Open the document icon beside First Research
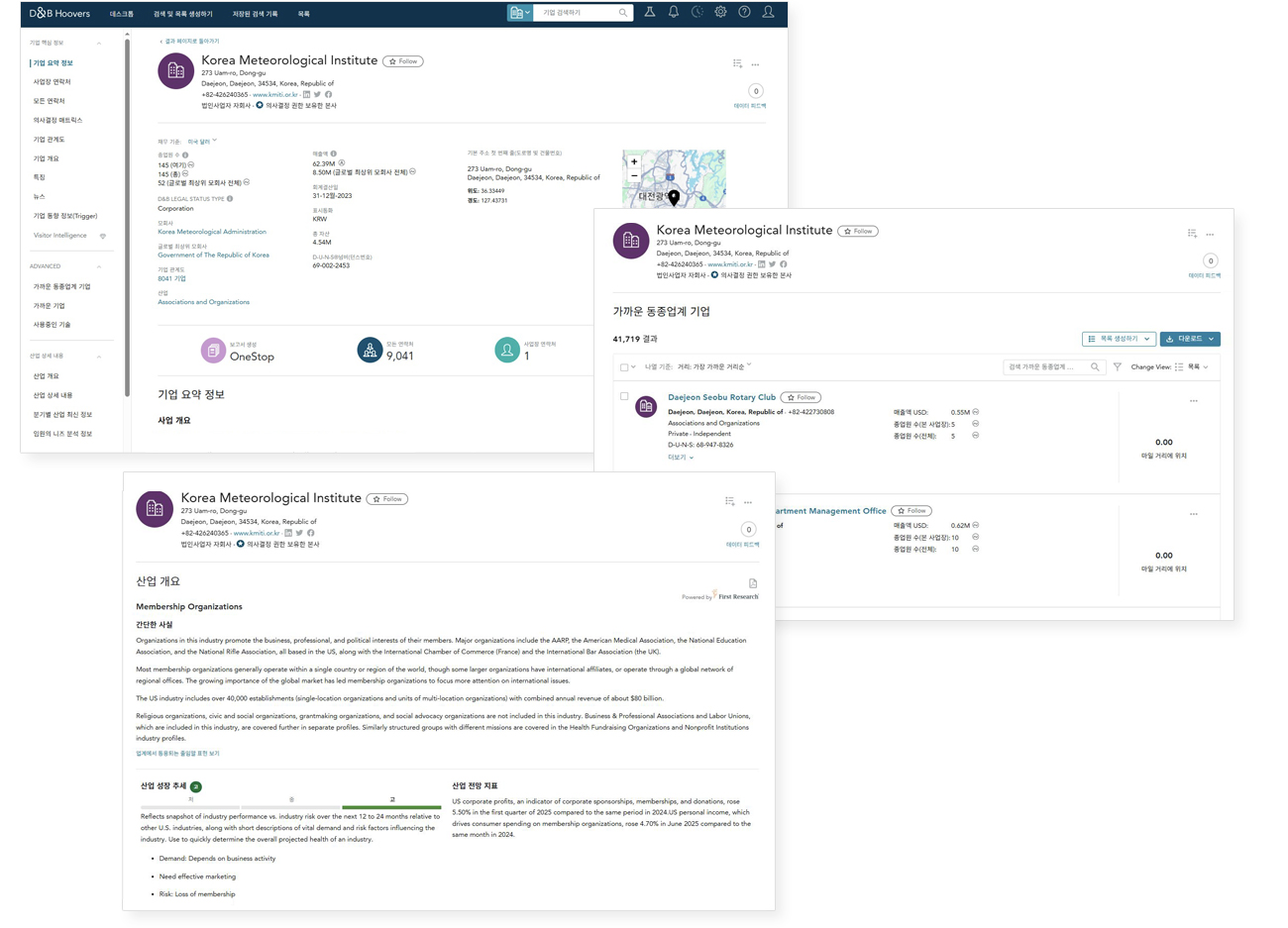The height and width of the screenshot is (928, 1288). [753, 583]
